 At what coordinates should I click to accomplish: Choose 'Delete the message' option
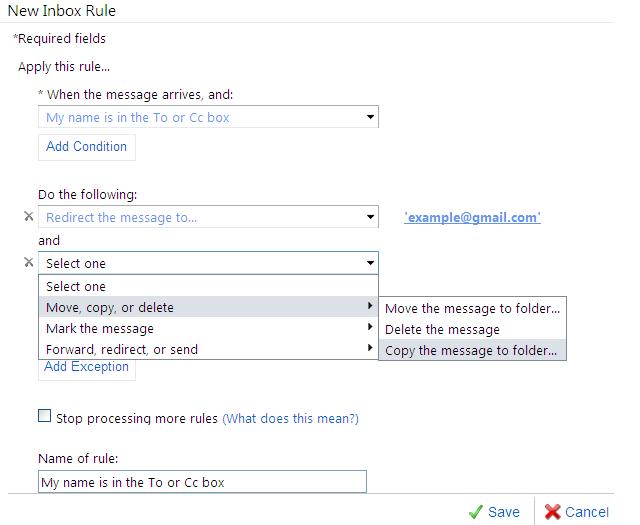442,329
